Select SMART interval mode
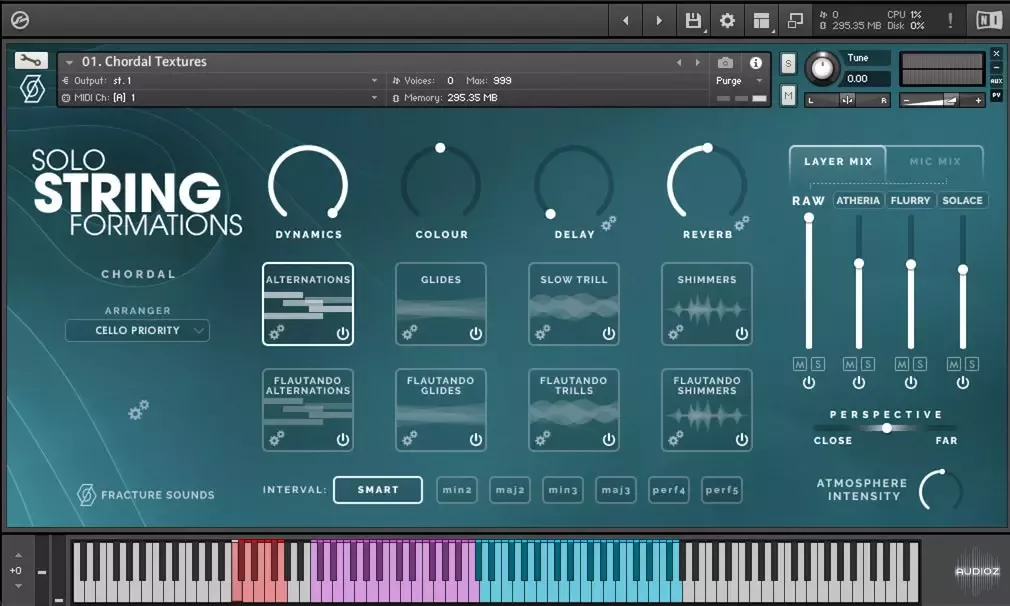Image resolution: width=1010 pixels, height=606 pixels. [x=378, y=489]
